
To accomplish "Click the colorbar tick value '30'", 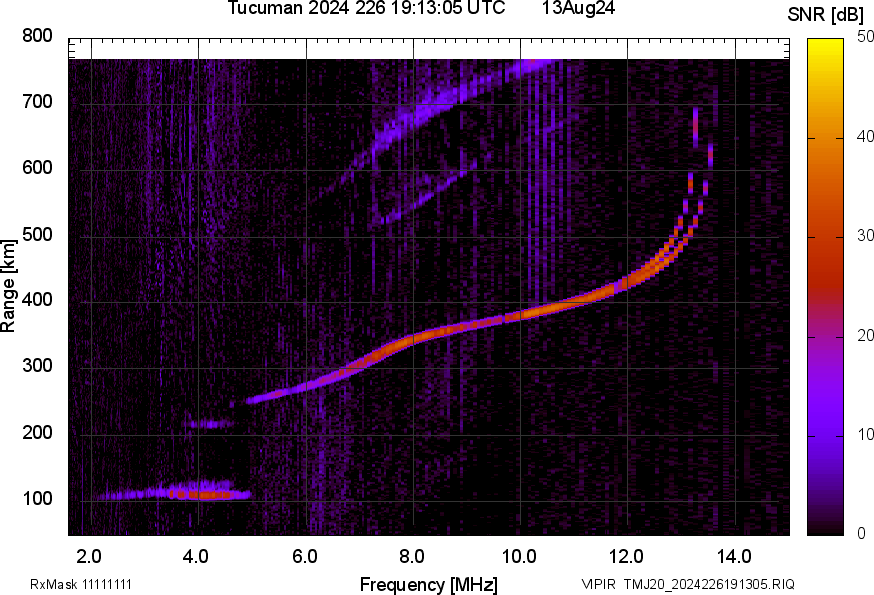I will pyautogui.click(x=865, y=236).
